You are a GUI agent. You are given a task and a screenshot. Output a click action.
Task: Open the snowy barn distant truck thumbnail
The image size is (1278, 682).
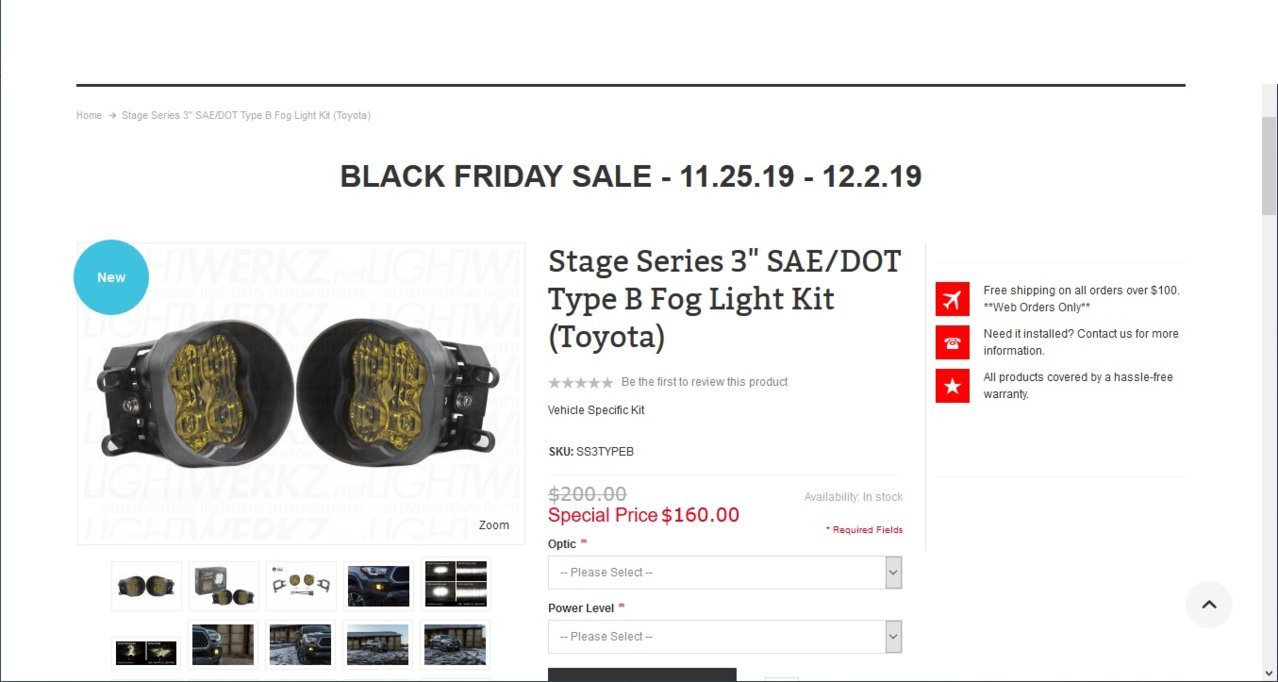[378, 645]
